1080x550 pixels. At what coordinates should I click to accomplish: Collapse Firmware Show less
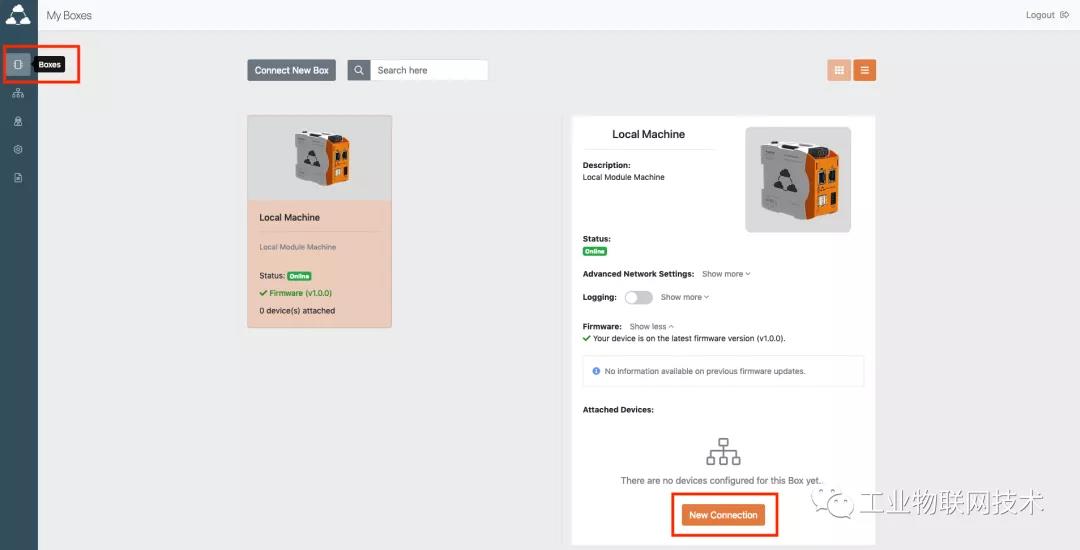click(652, 326)
